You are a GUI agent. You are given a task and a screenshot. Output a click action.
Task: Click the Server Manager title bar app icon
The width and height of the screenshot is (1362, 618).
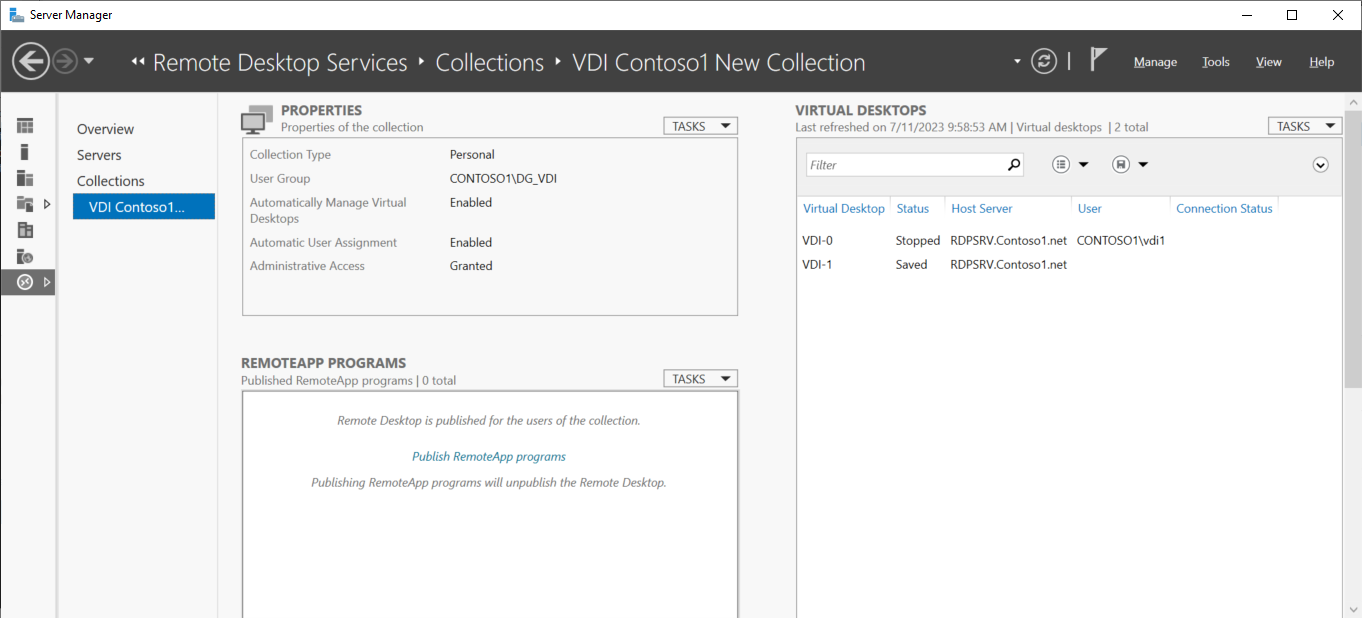16,15
